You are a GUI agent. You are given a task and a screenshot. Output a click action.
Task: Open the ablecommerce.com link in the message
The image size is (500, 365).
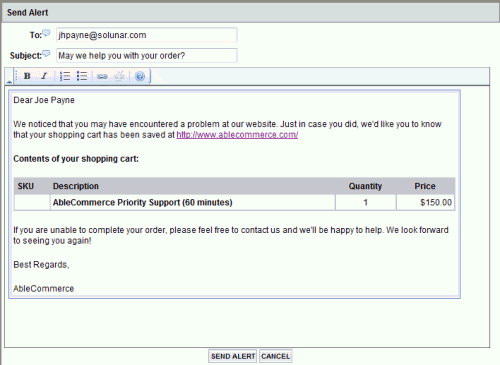pyautogui.click(x=237, y=135)
